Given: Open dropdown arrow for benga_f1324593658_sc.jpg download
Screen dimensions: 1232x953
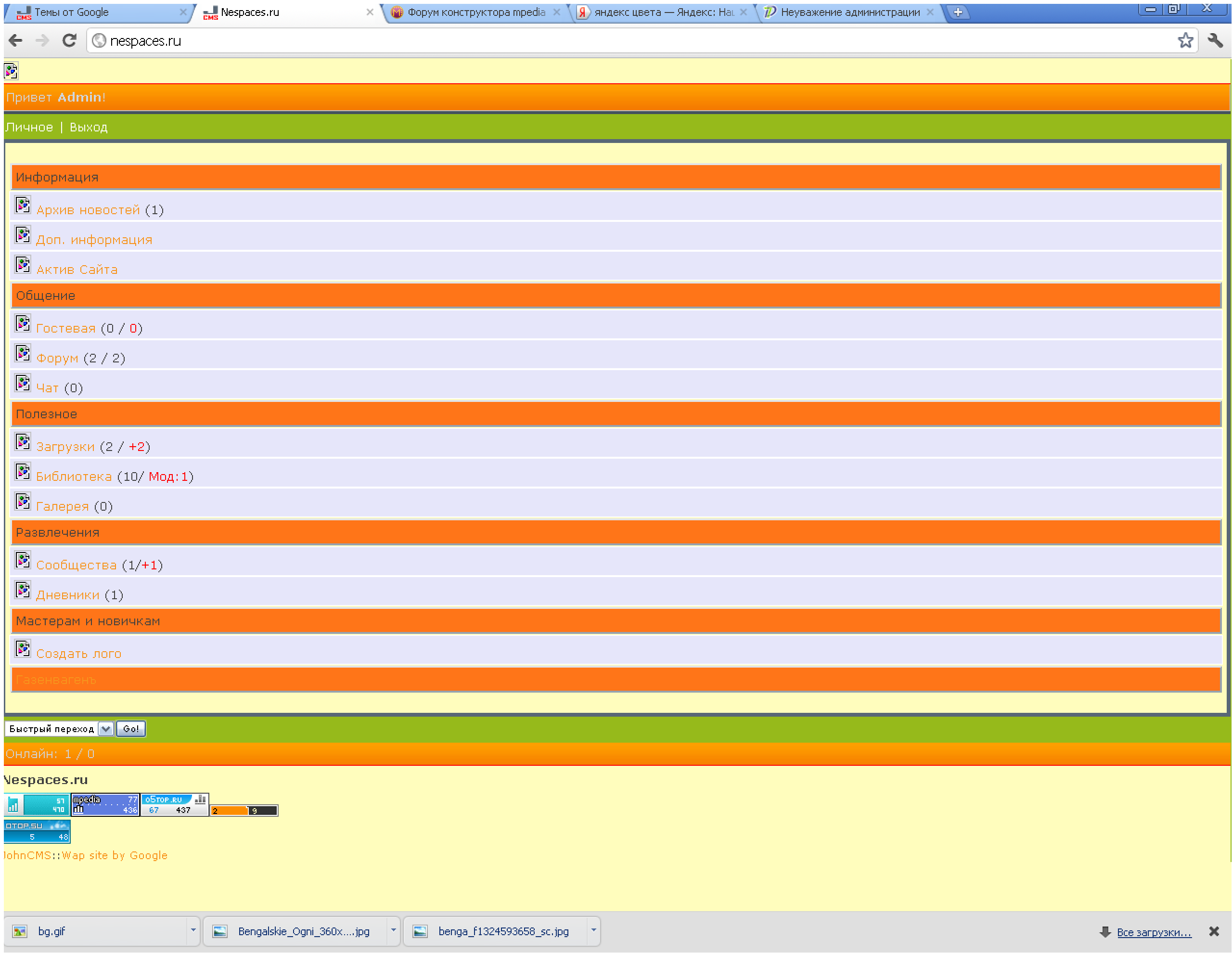Looking at the screenshot, I should click(x=593, y=930).
